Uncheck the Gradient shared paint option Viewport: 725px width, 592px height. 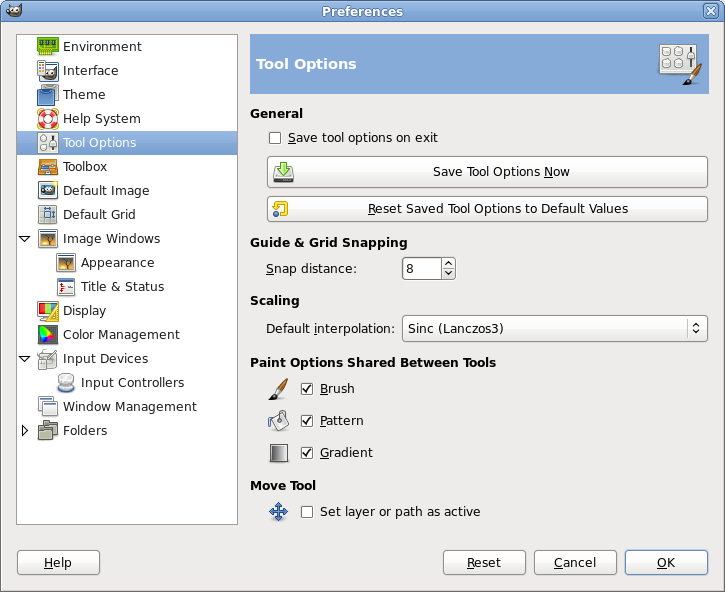(307, 453)
